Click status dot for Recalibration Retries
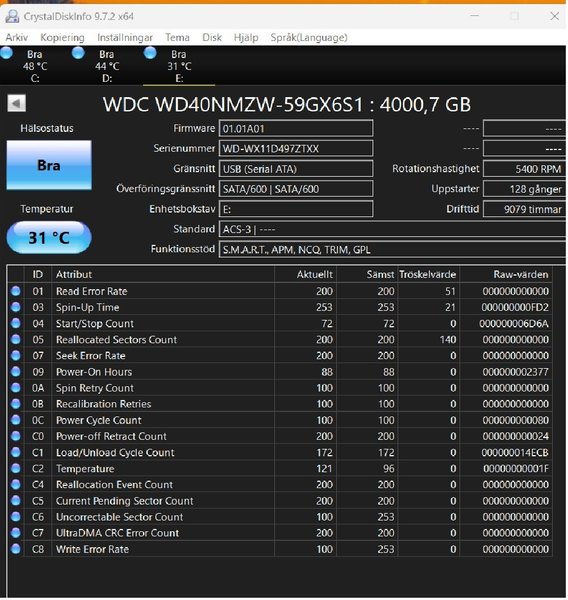The width and height of the screenshot is (568, 600). coord(16,404)
